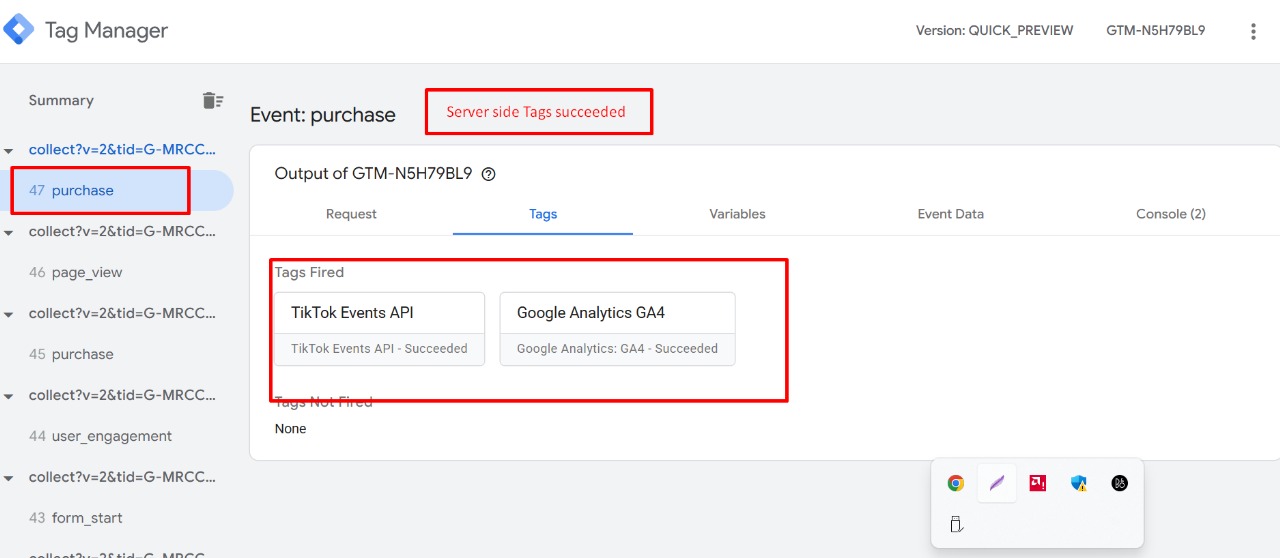Click the None text under Tags Not Fired
The width and height of the screenshot is (1280, 558).
291,429
